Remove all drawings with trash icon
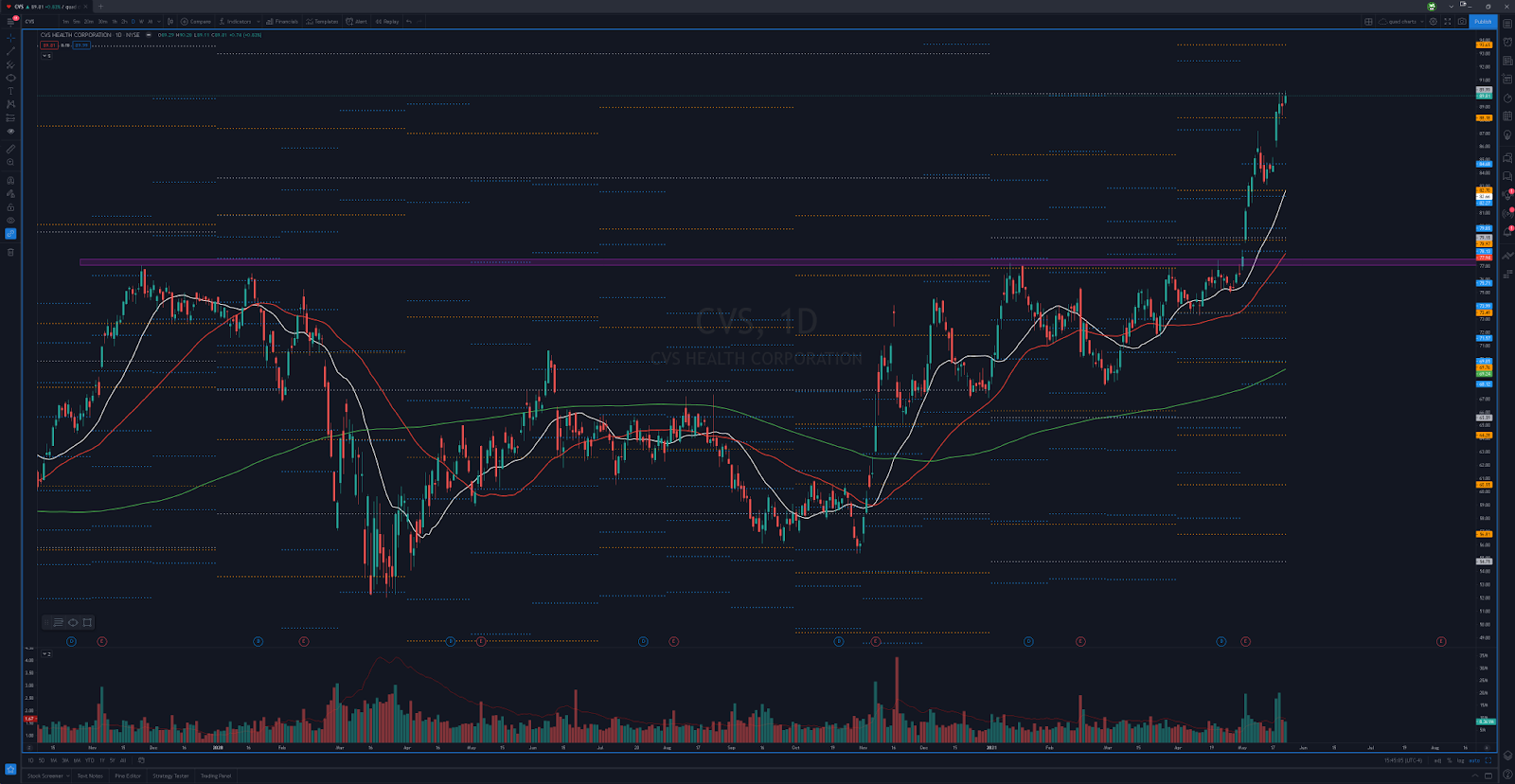Viewport: 1515px width, 784px height. click(10, 252)
